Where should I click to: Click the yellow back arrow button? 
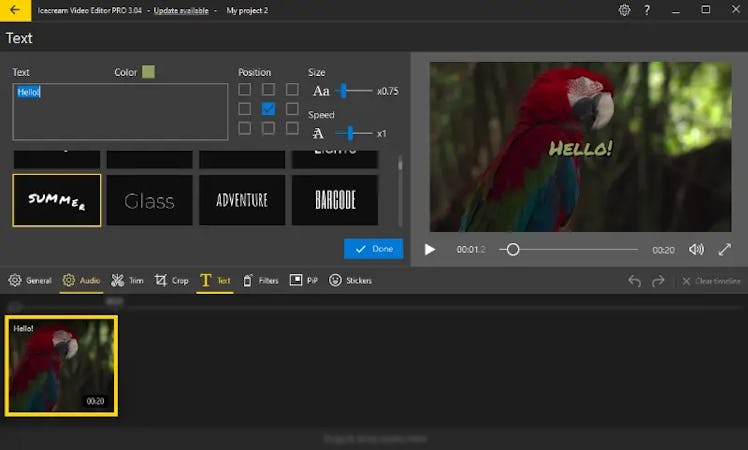click(15, 10)
